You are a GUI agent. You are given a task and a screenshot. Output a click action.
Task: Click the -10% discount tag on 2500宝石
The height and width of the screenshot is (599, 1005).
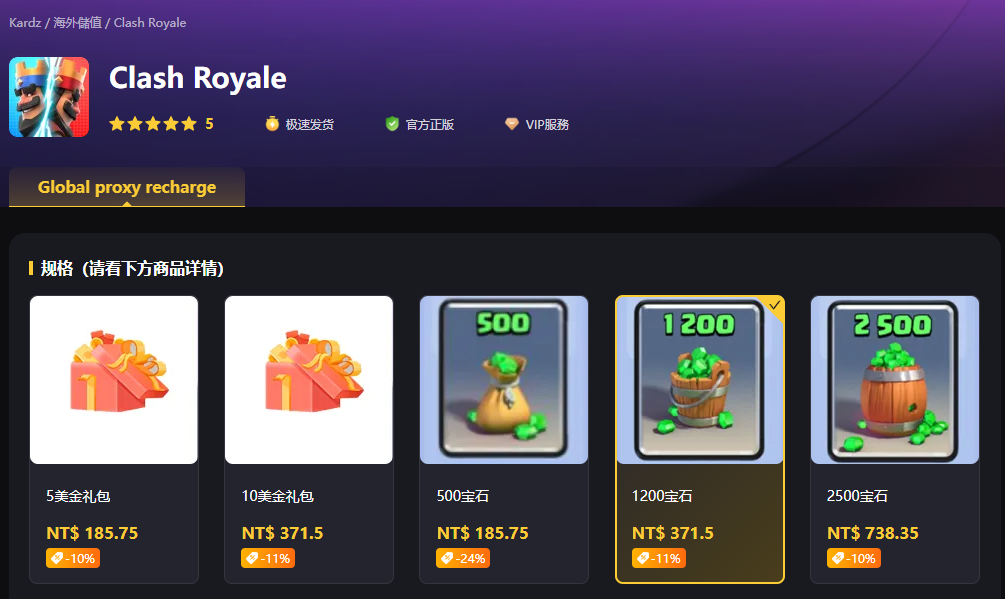click(x=854, y=558)
